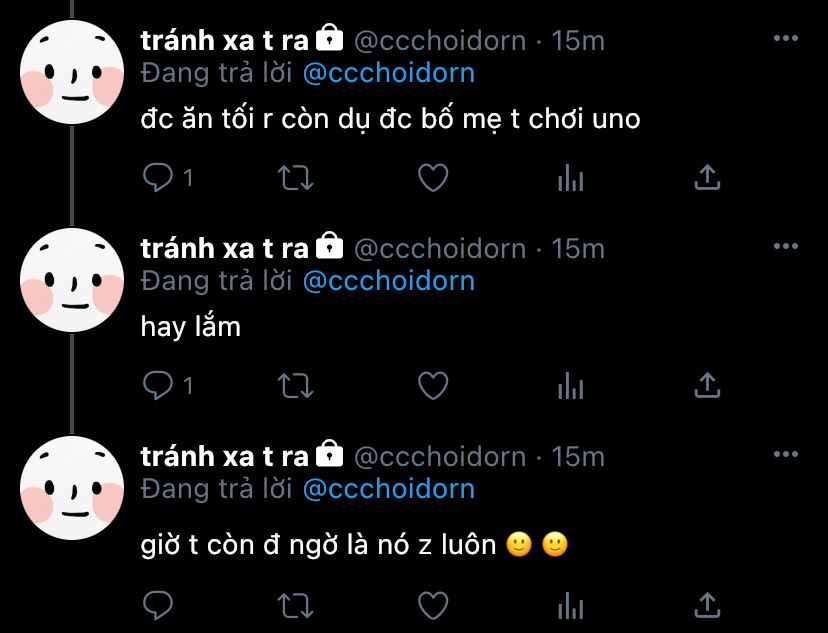Open the 'hay lắm' tweet text
This screenshot has height=633, width=828.
coord(191,327)
